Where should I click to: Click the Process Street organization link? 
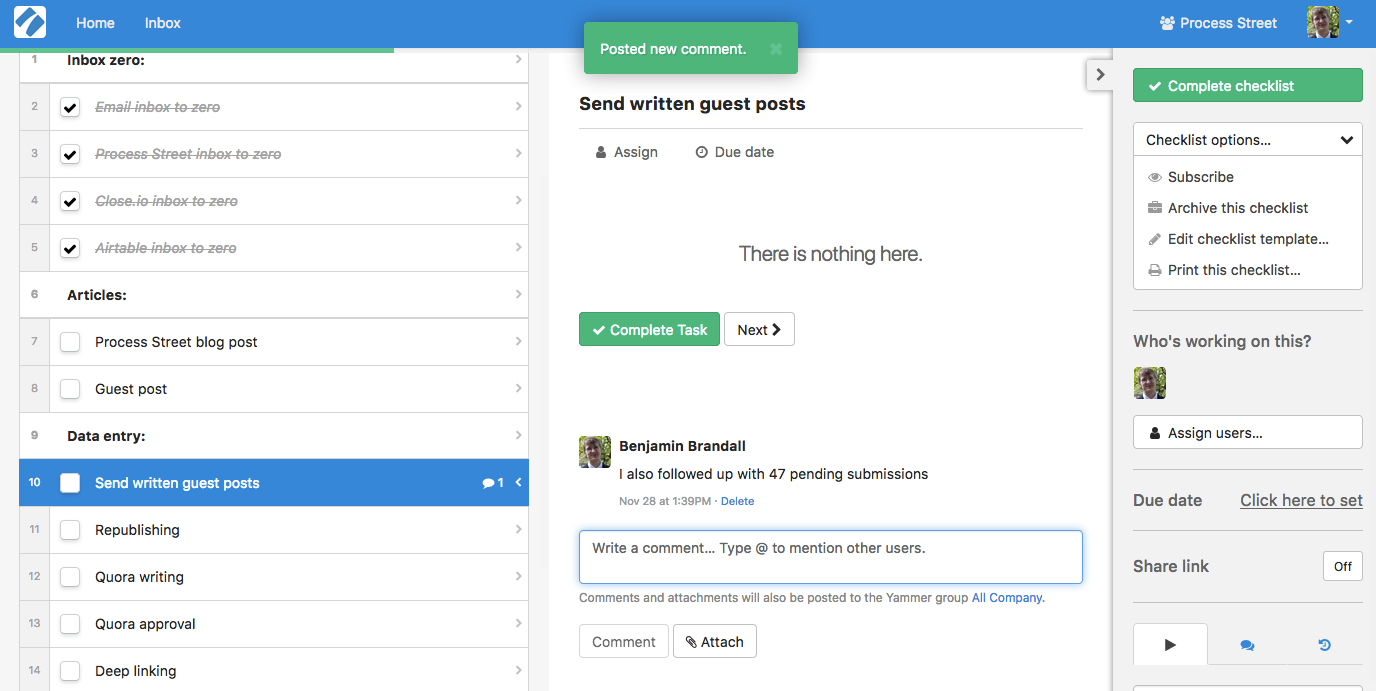click(x=1218, y=23)
